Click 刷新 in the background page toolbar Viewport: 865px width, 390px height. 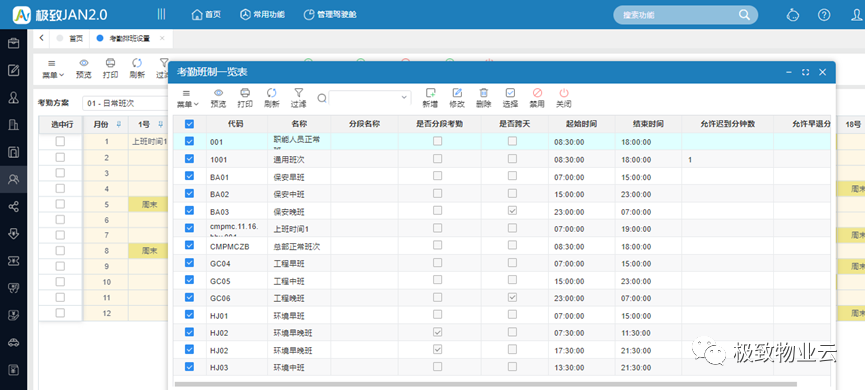(x=137, y=69)
